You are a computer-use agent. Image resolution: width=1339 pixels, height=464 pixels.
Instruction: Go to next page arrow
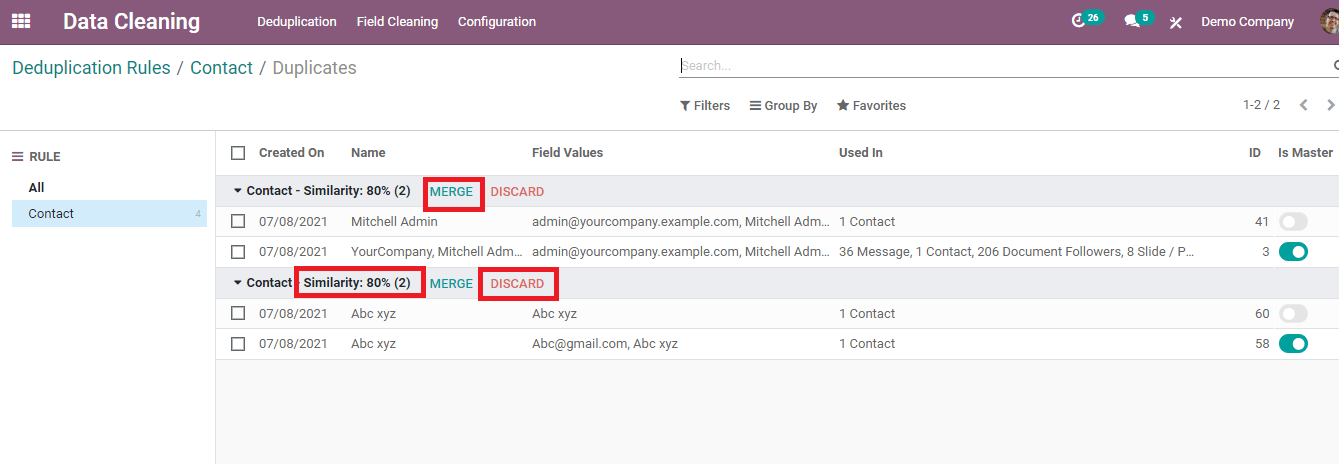1330,105
